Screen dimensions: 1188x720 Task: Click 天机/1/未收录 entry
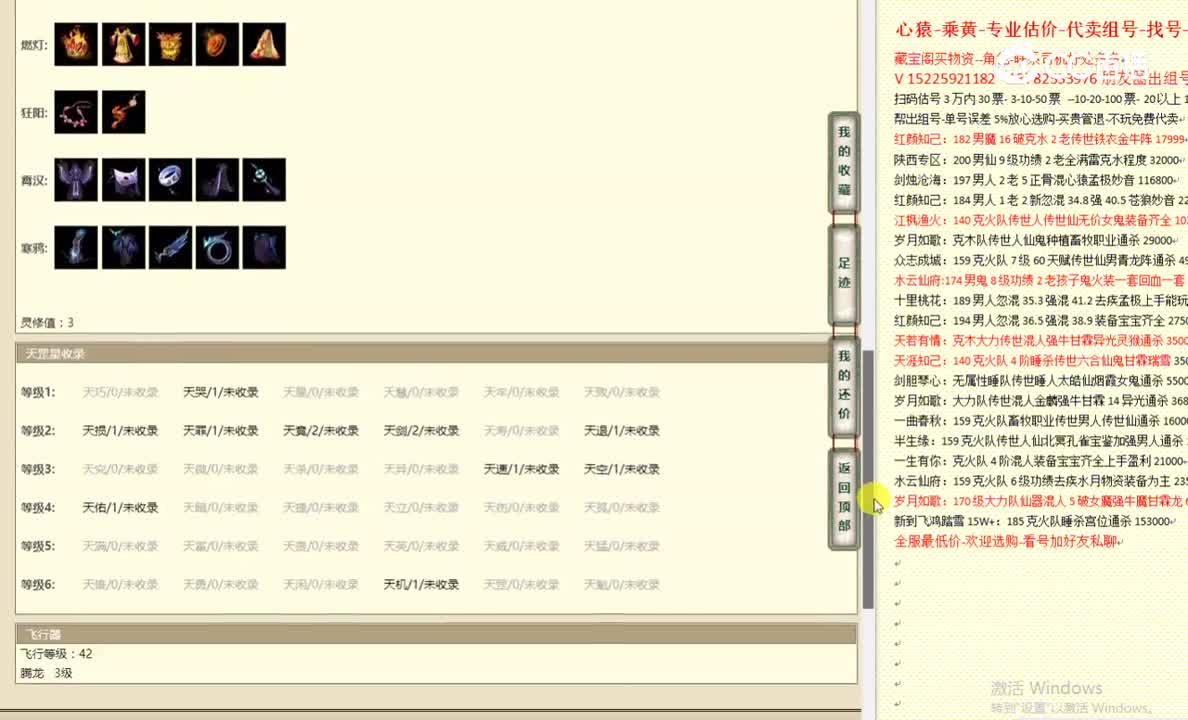pyautogui.click(x=421, y=584)
